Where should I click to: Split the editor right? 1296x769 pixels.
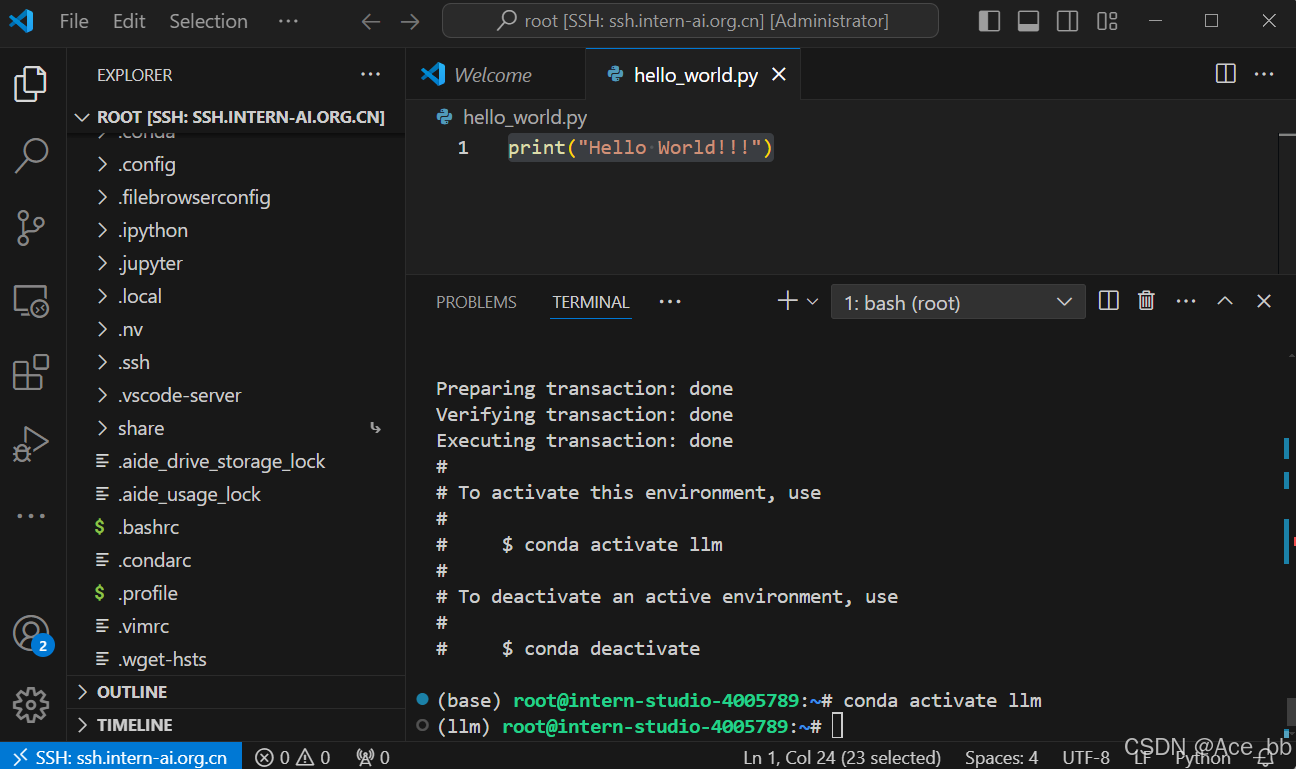(1225, 74)
